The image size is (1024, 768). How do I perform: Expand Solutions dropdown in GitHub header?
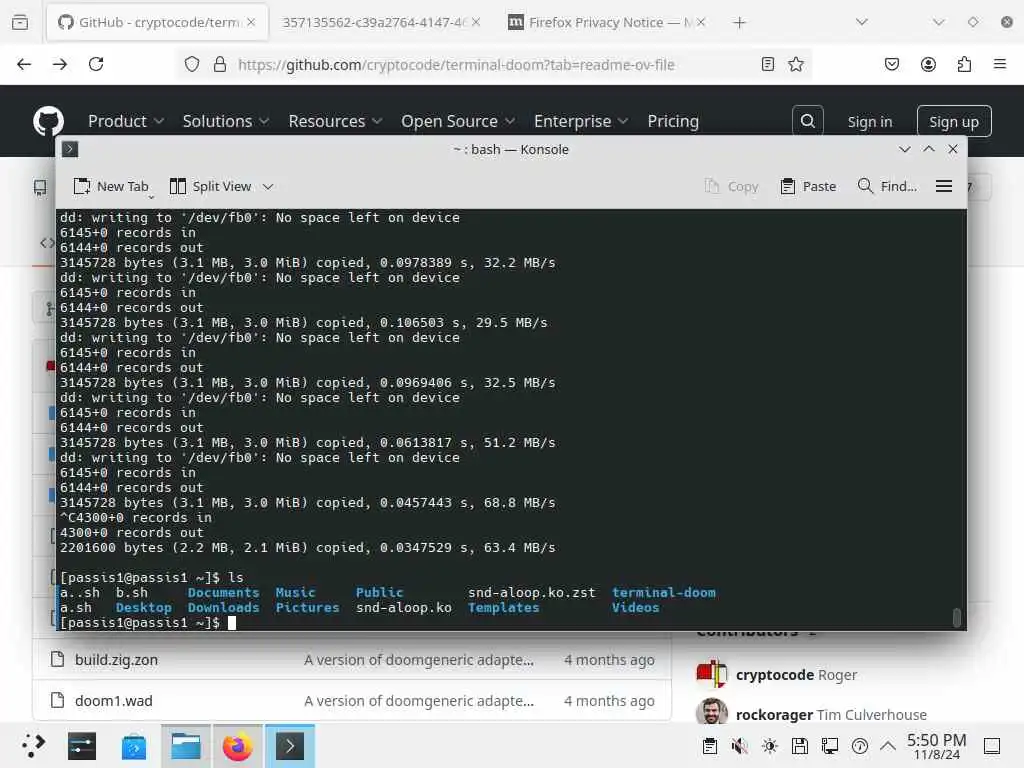[x=226, y=121]
